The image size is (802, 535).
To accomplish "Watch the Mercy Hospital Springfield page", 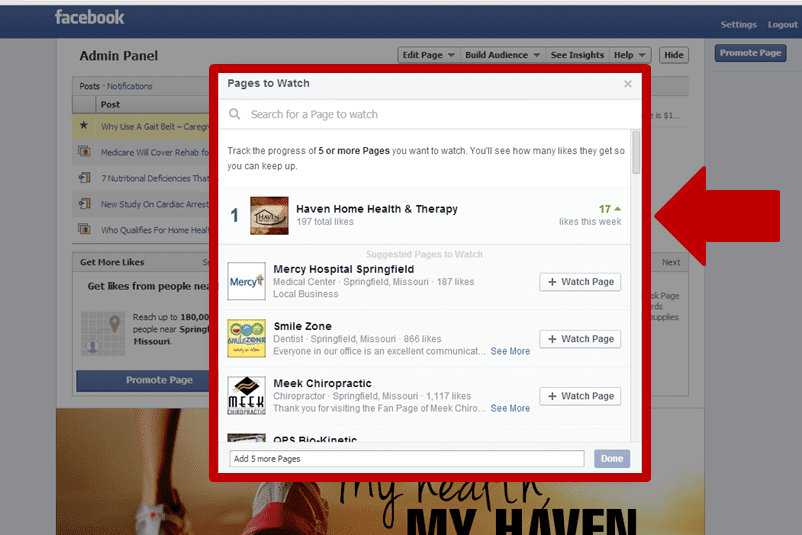I will (x=580, y=282).
